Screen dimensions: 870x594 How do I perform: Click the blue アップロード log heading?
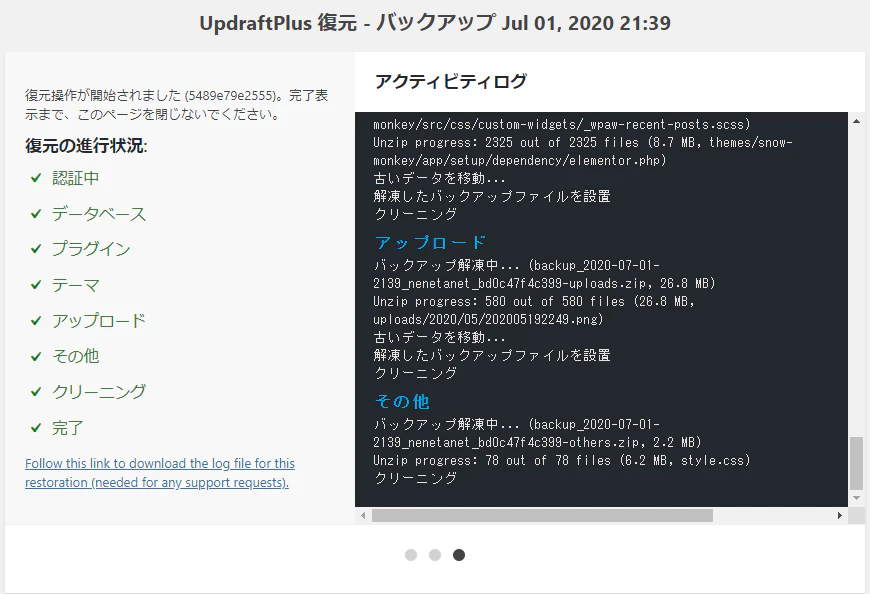coord(430,242)
